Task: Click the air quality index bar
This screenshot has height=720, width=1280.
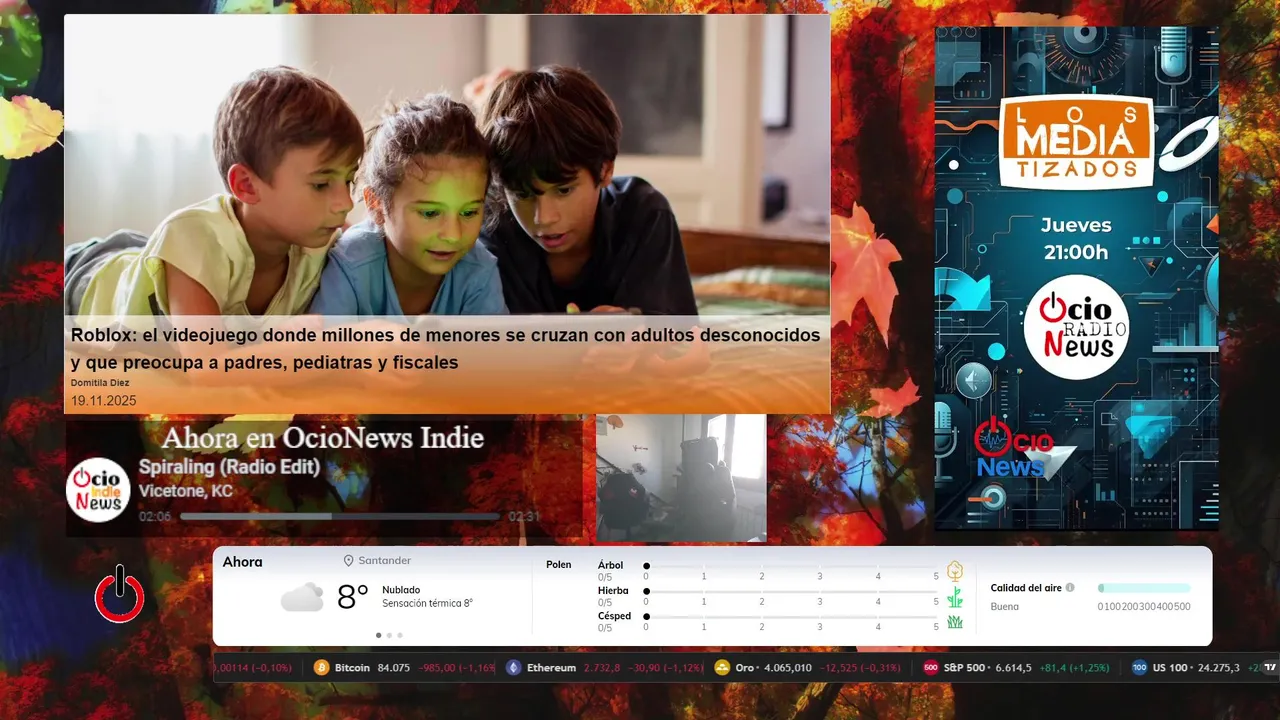Action: [1144, 588]
